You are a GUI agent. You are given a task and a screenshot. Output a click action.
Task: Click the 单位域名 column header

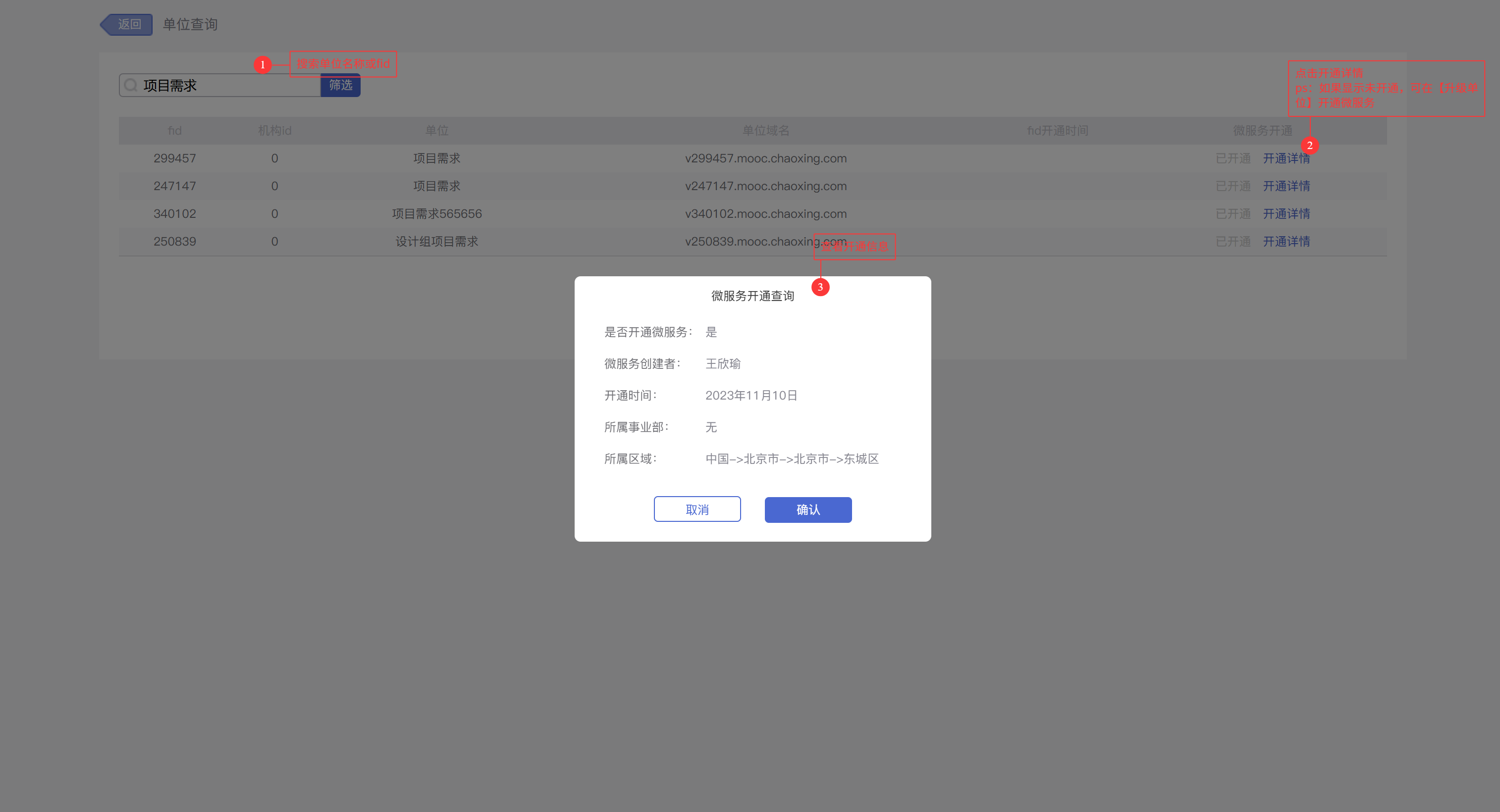[765, 130]
